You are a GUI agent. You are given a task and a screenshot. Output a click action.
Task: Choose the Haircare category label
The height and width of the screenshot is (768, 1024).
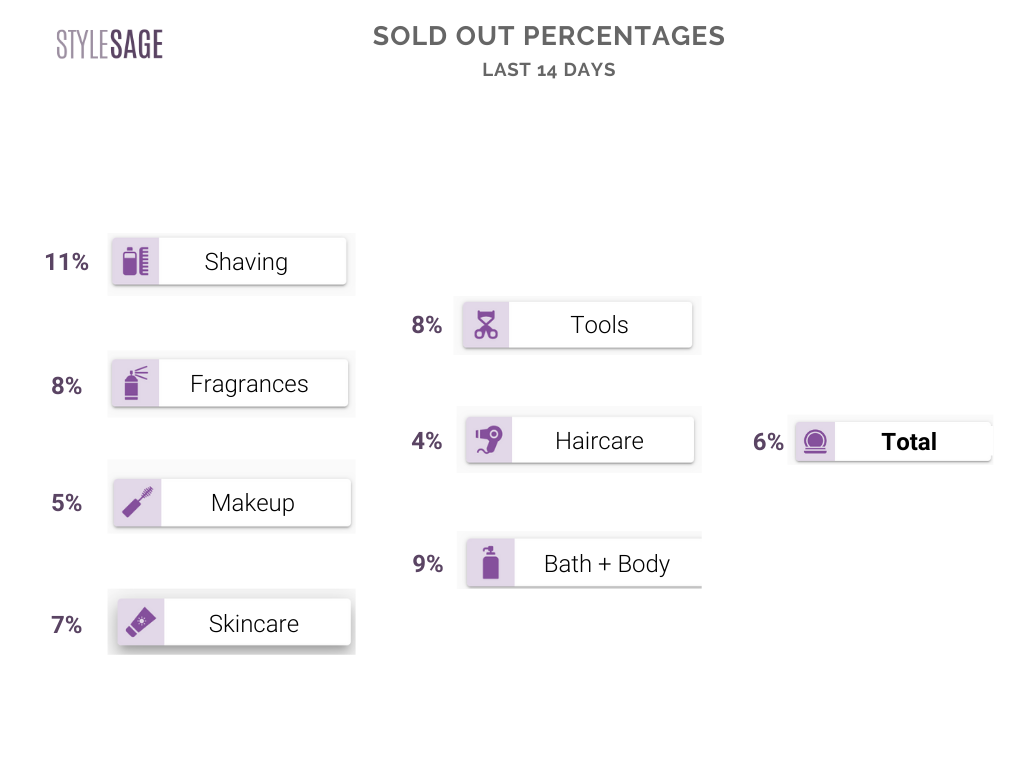(599, 441)
